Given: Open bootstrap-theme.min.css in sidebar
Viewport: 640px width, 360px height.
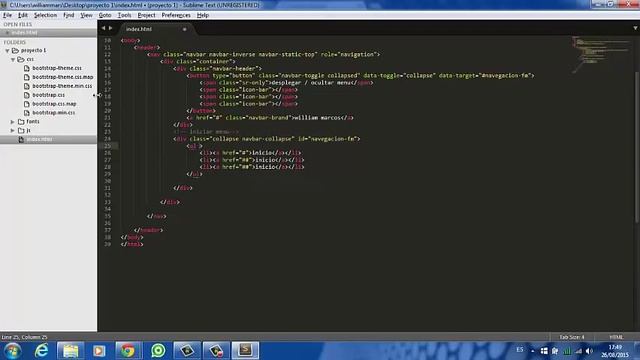Looking at the screenshot, I should coord(62,86).
